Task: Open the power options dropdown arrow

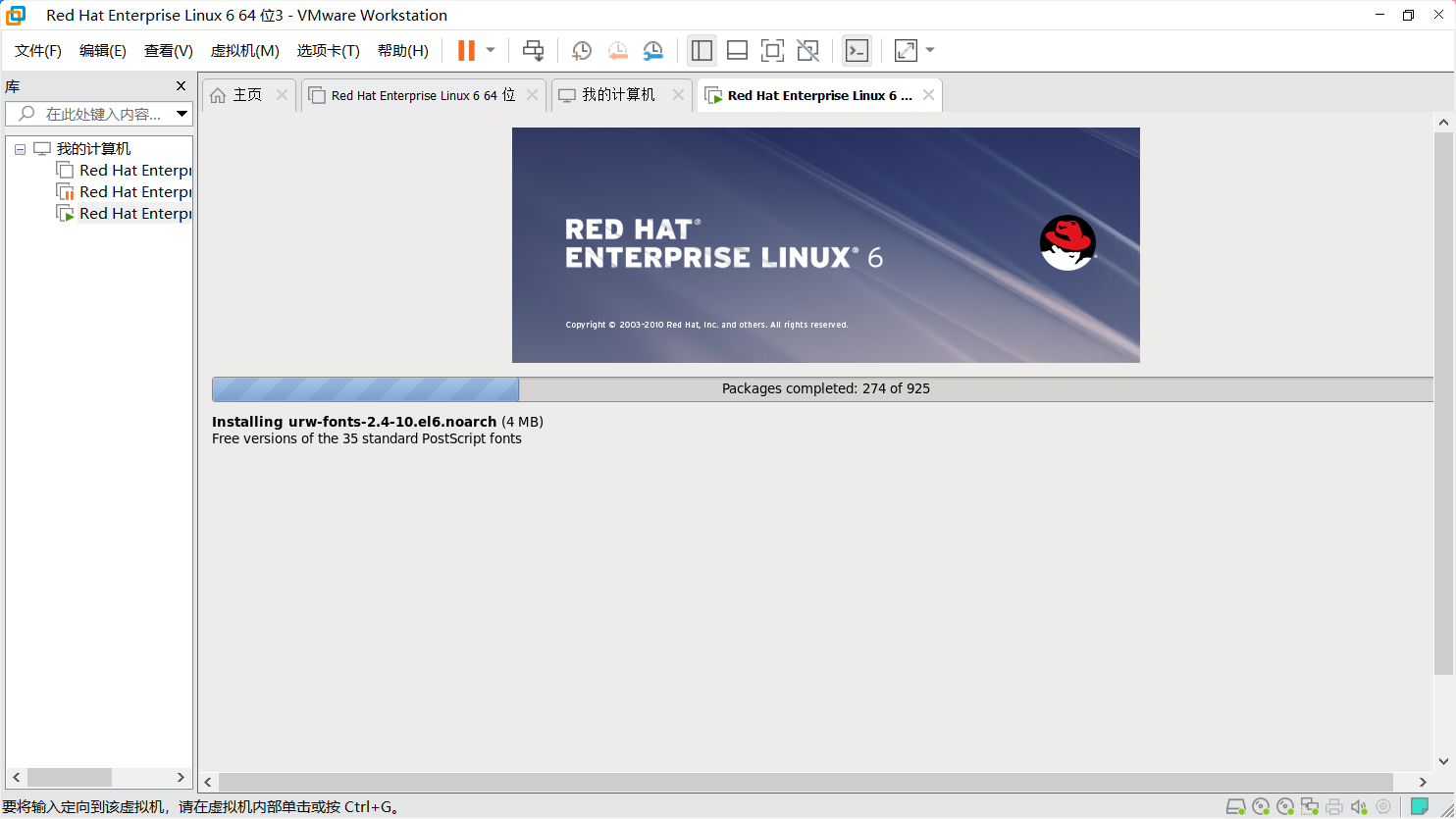Action: tap(491, 50)
